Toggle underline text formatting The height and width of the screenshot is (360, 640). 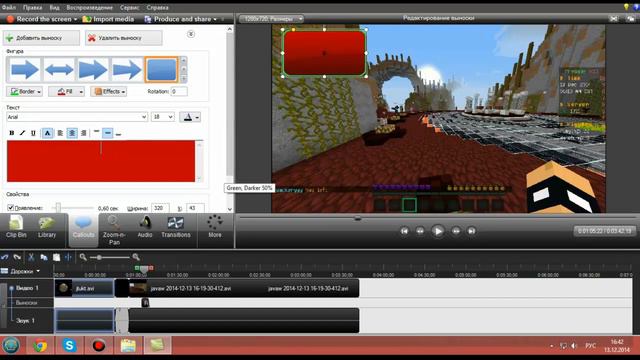[33, 133]
